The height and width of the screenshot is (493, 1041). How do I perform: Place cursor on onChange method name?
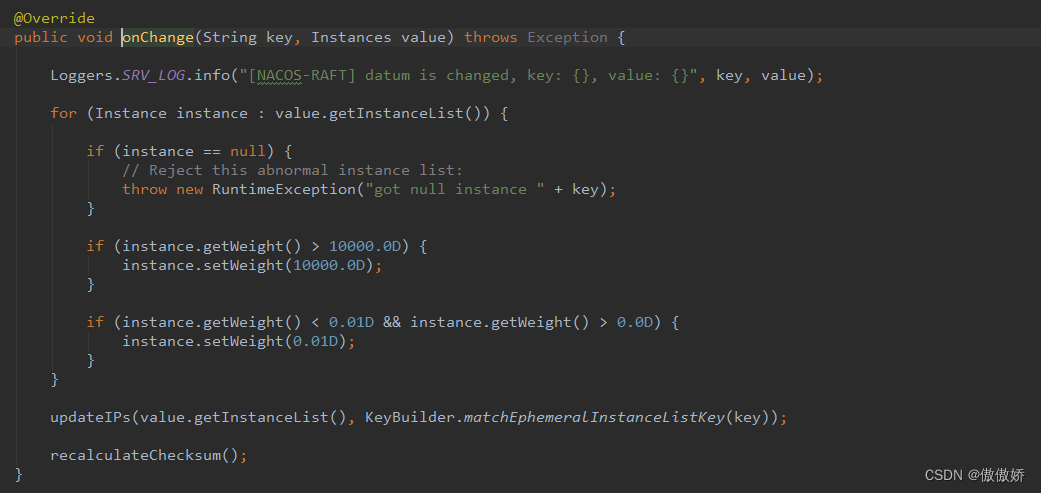pyautogui.click(x=157, y=37)
